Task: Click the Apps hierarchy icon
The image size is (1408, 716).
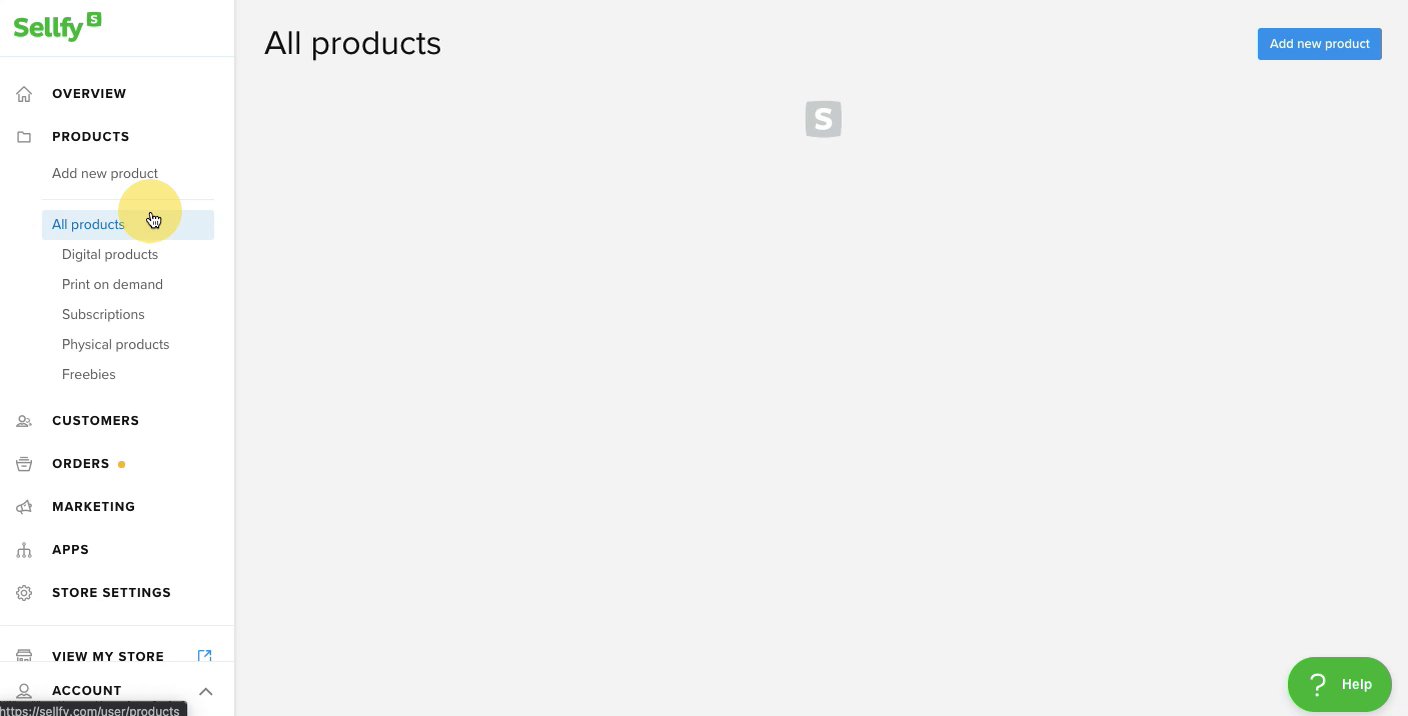Action: [x=24, y=550]
